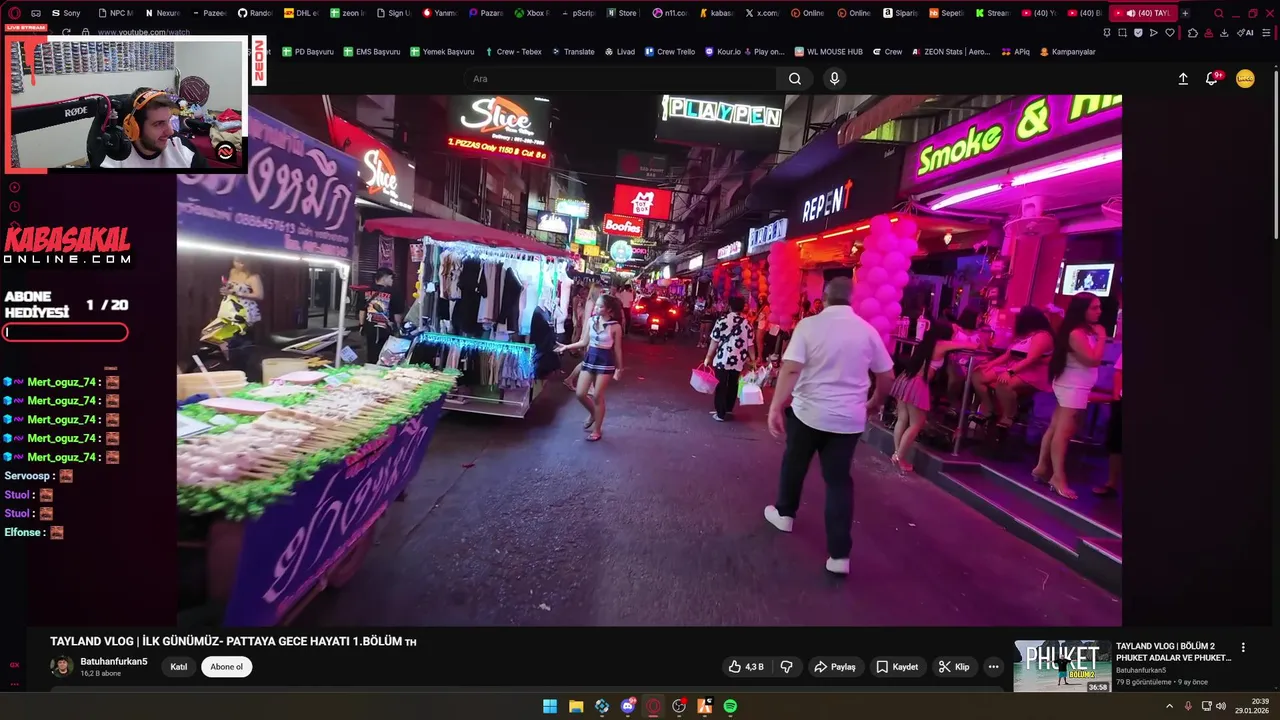The width and height of the screenshot is (1280, 720).
Task: Switch to the Sony browser tab
Action: pos(66,13)
